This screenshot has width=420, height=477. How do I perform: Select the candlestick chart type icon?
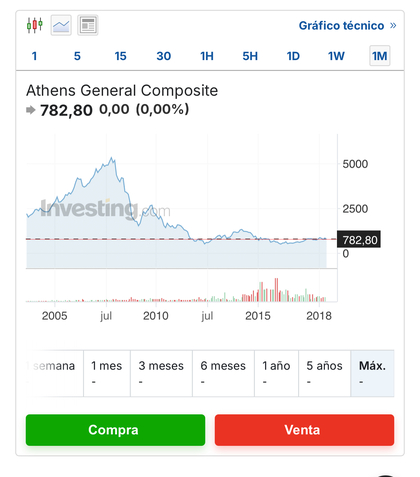pos(35,25)
